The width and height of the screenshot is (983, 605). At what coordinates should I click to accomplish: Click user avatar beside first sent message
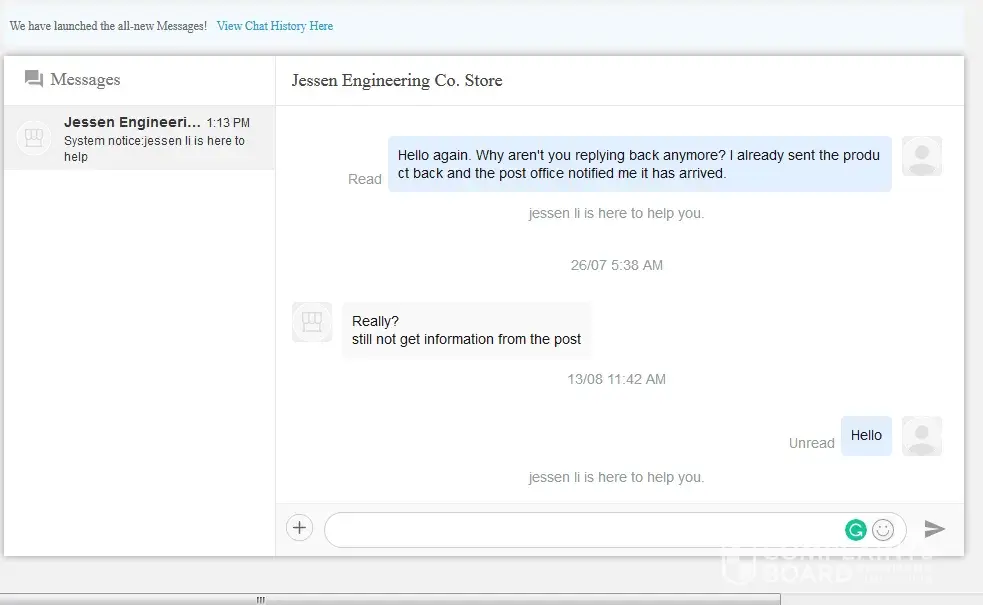(x=921, y=156)
